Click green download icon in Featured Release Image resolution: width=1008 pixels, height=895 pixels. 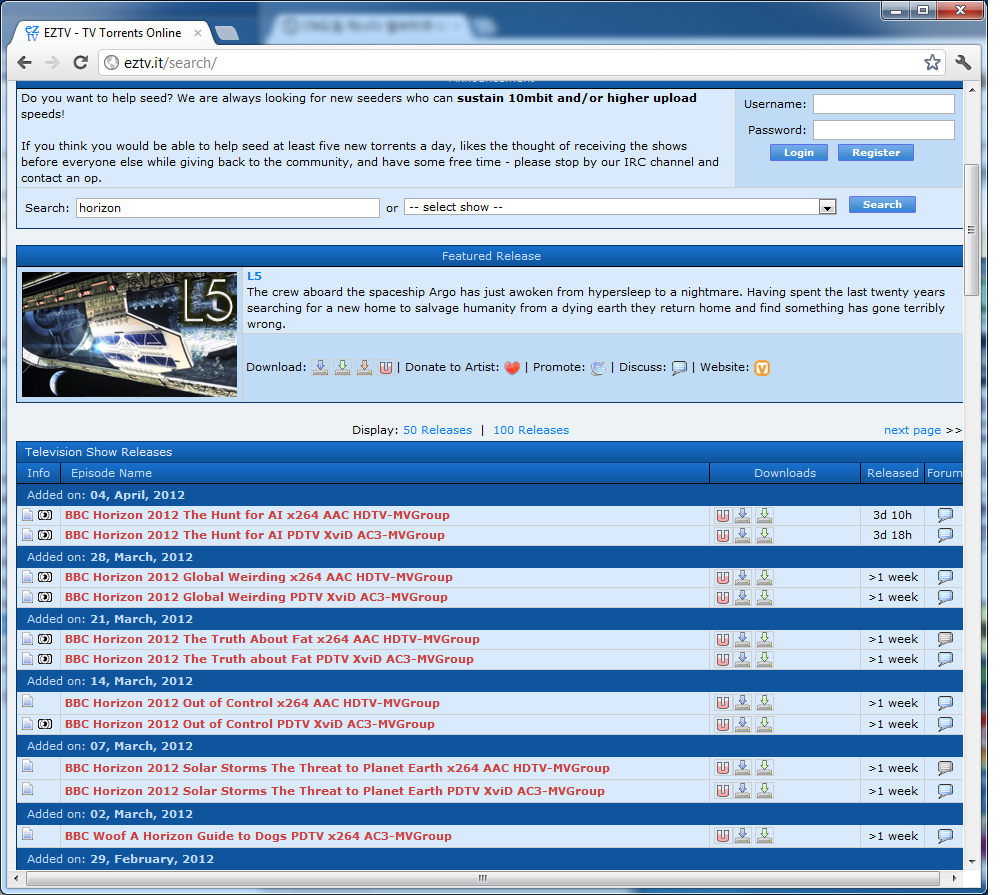pyautogui.click(x=343, y=367)
